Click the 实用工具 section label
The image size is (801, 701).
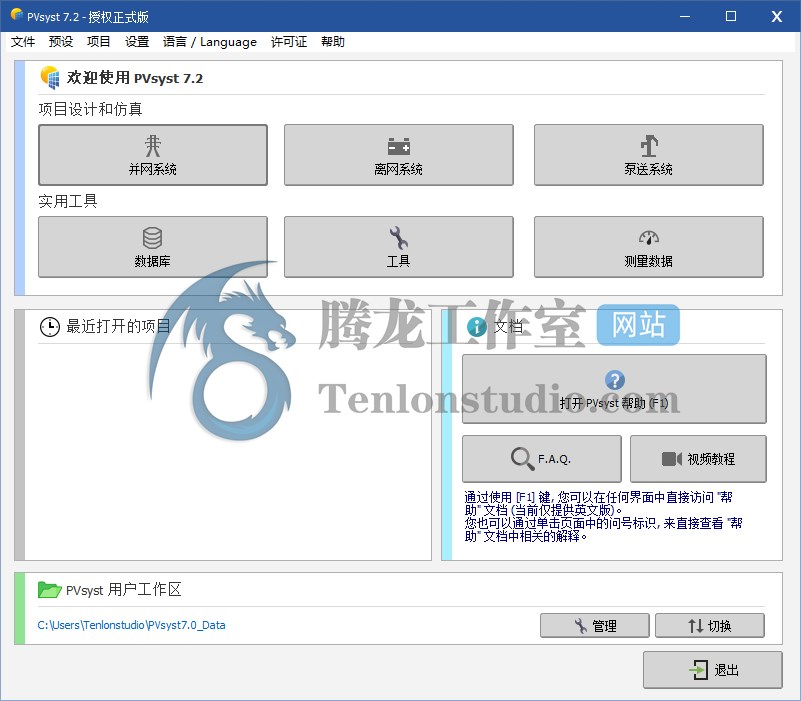(68, 201)
